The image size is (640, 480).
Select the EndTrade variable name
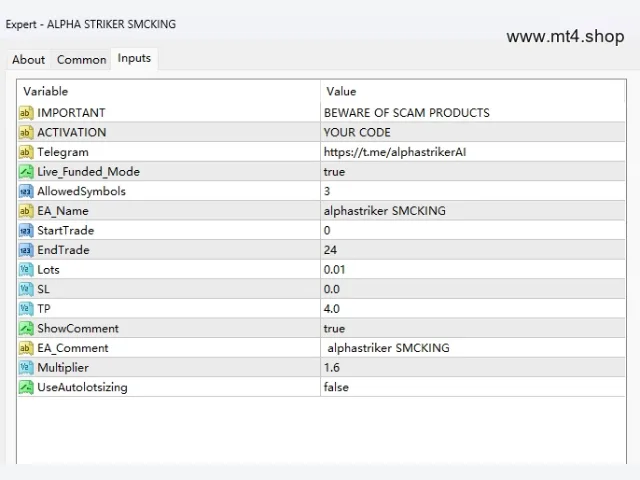coord(63,250)
